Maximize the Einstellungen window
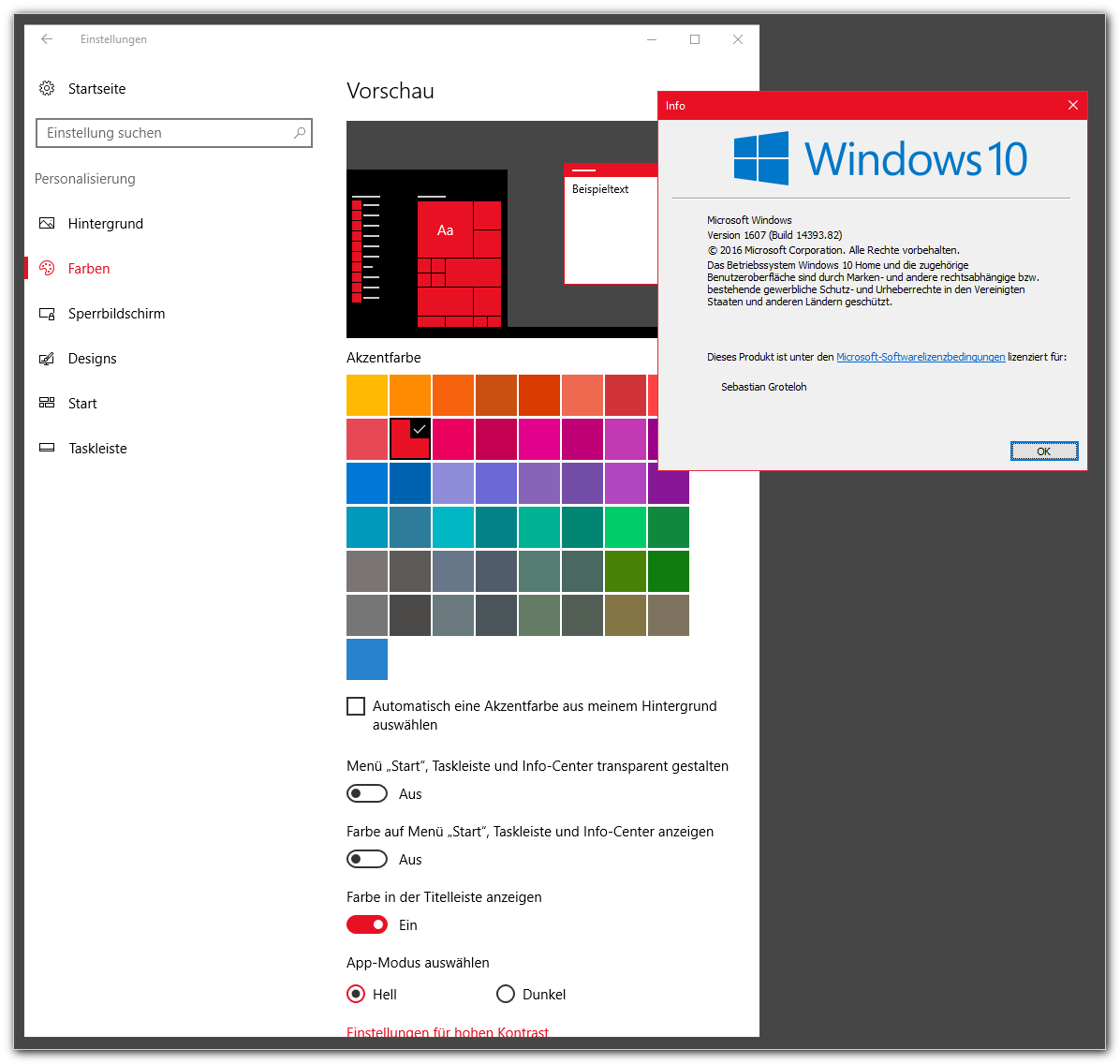The height and width of the screenshot is (1064, 1120). (x=694, y=39)
